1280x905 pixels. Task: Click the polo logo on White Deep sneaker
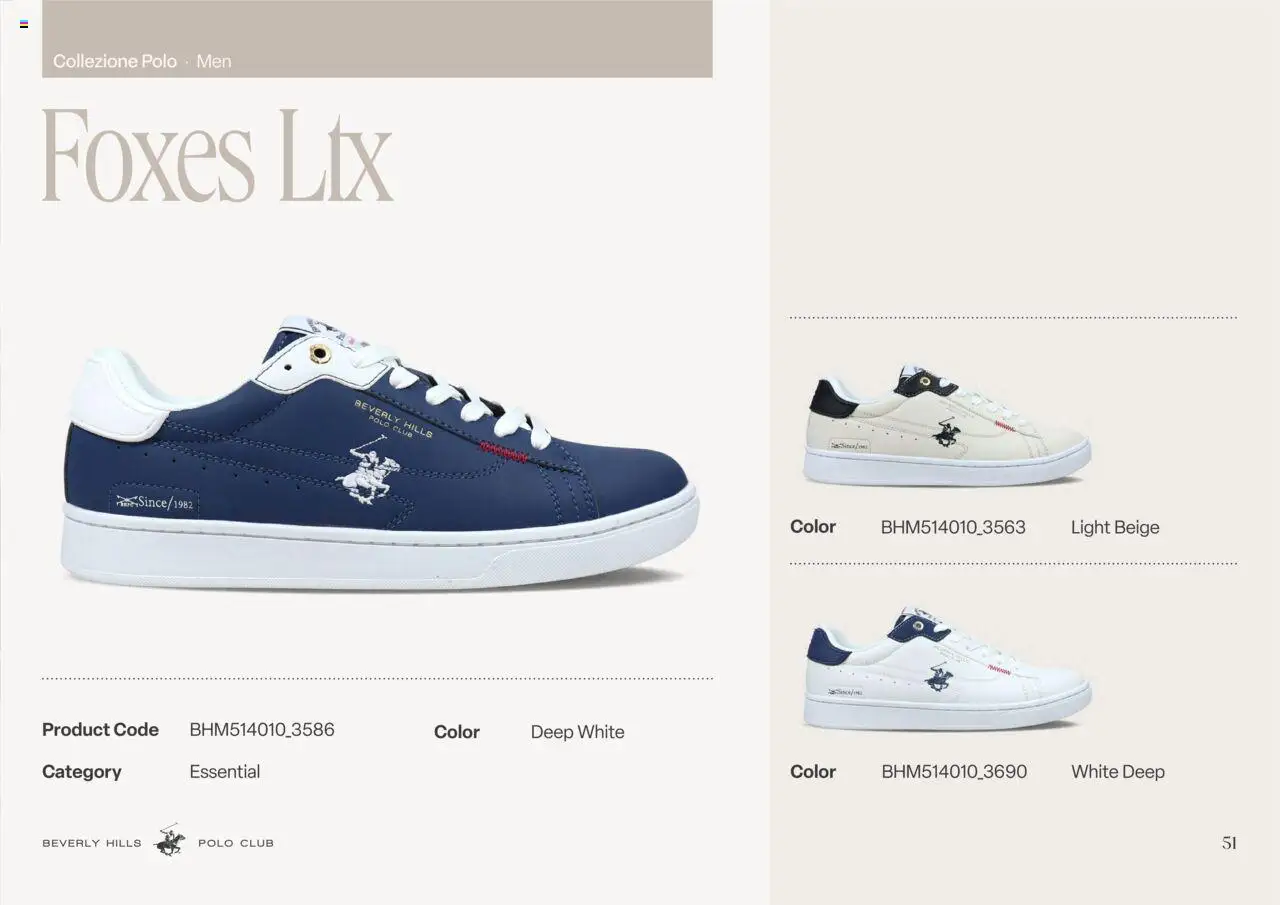pyautogui.click(x=938, y=677)
